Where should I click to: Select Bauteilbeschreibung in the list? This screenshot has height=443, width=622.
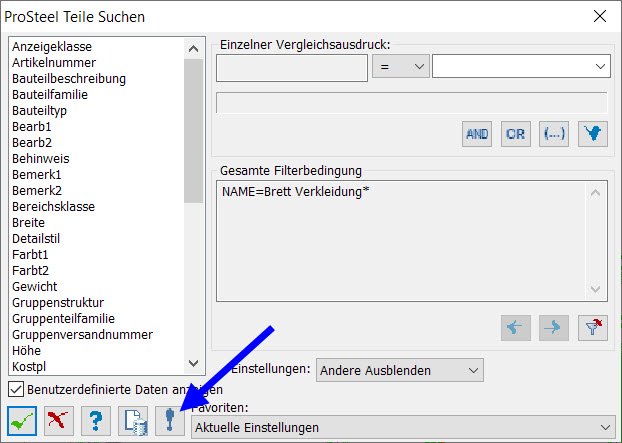(69, 79)
